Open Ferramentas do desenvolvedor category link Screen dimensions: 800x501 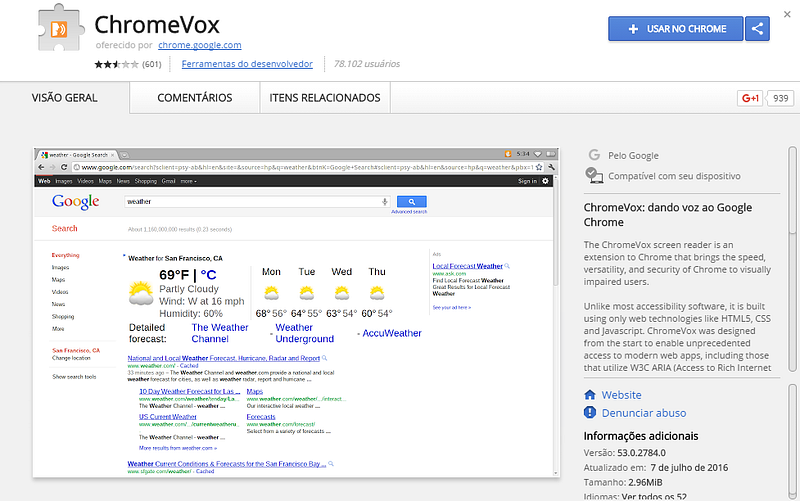247,64
